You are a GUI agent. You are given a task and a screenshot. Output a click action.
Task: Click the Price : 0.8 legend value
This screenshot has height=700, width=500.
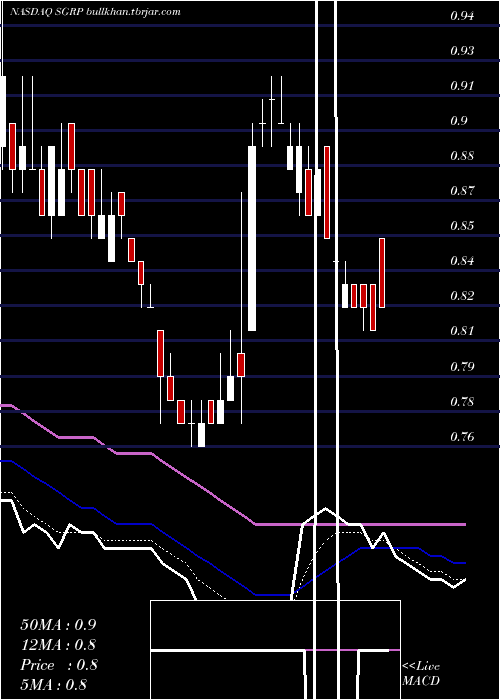[x=58, y=665]
